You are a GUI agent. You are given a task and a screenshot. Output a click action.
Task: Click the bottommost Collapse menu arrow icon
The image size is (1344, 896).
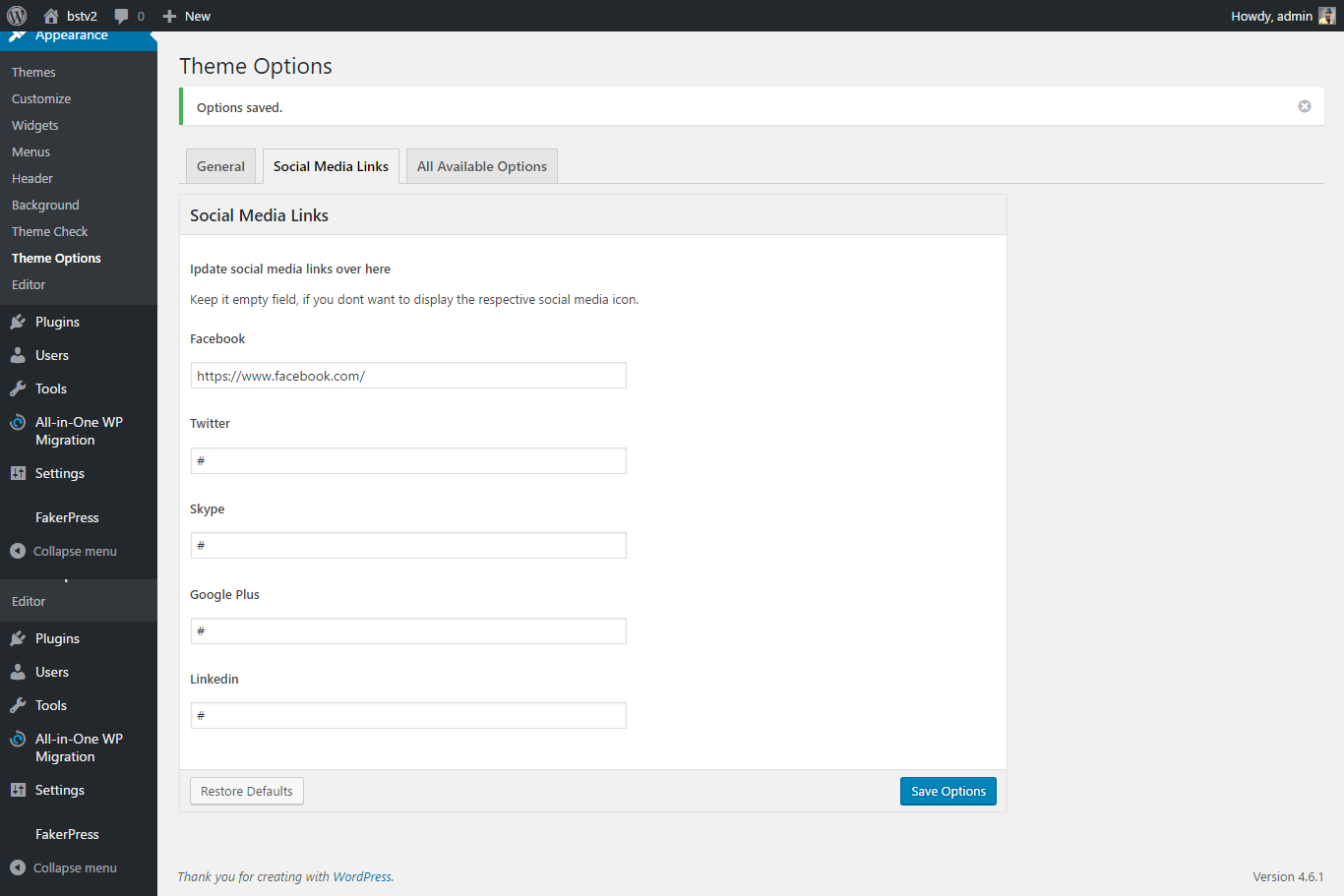[18, 867]
